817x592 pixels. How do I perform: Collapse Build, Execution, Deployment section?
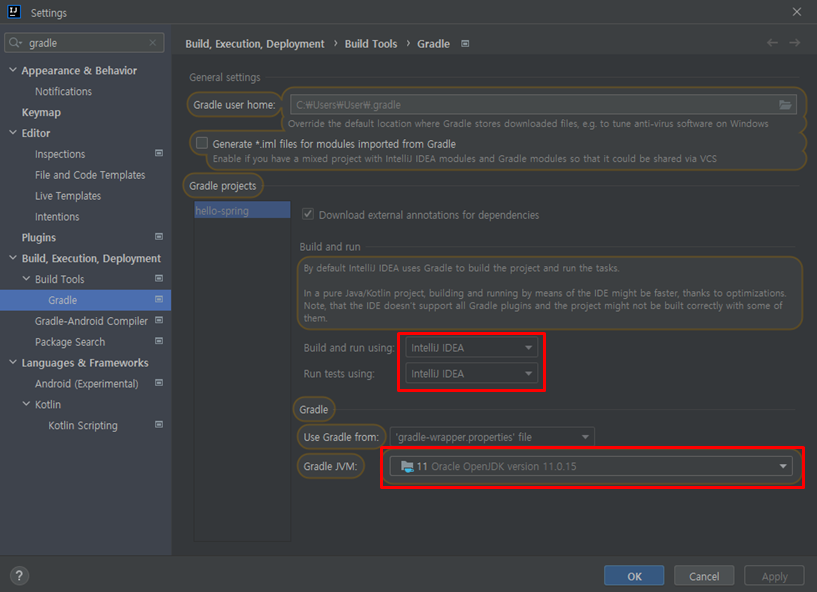[13, 257]
